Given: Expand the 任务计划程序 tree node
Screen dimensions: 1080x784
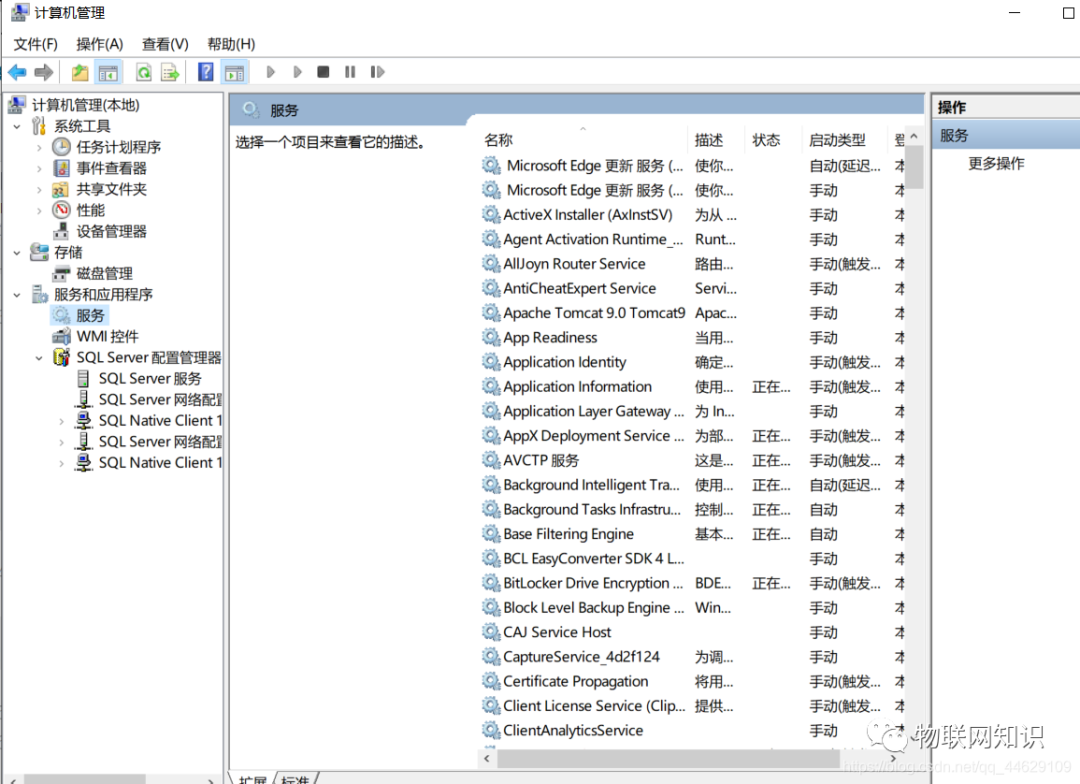Looking at the screenshot, I should [x=39, y=147].
